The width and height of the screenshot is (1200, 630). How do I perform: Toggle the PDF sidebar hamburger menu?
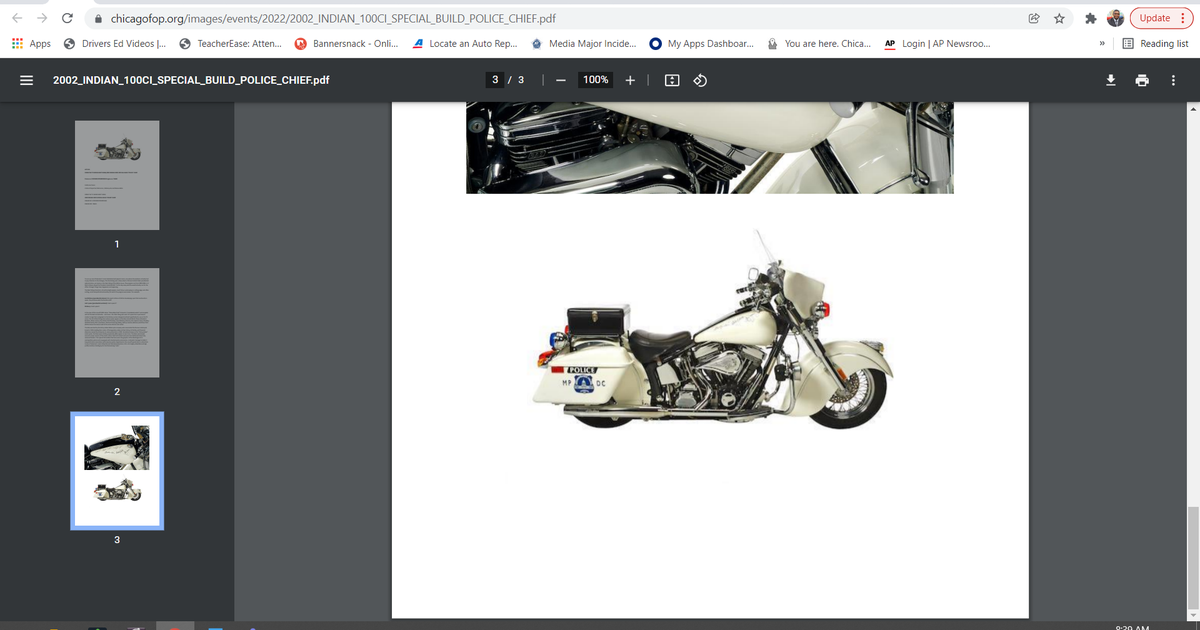pos(27,80)
